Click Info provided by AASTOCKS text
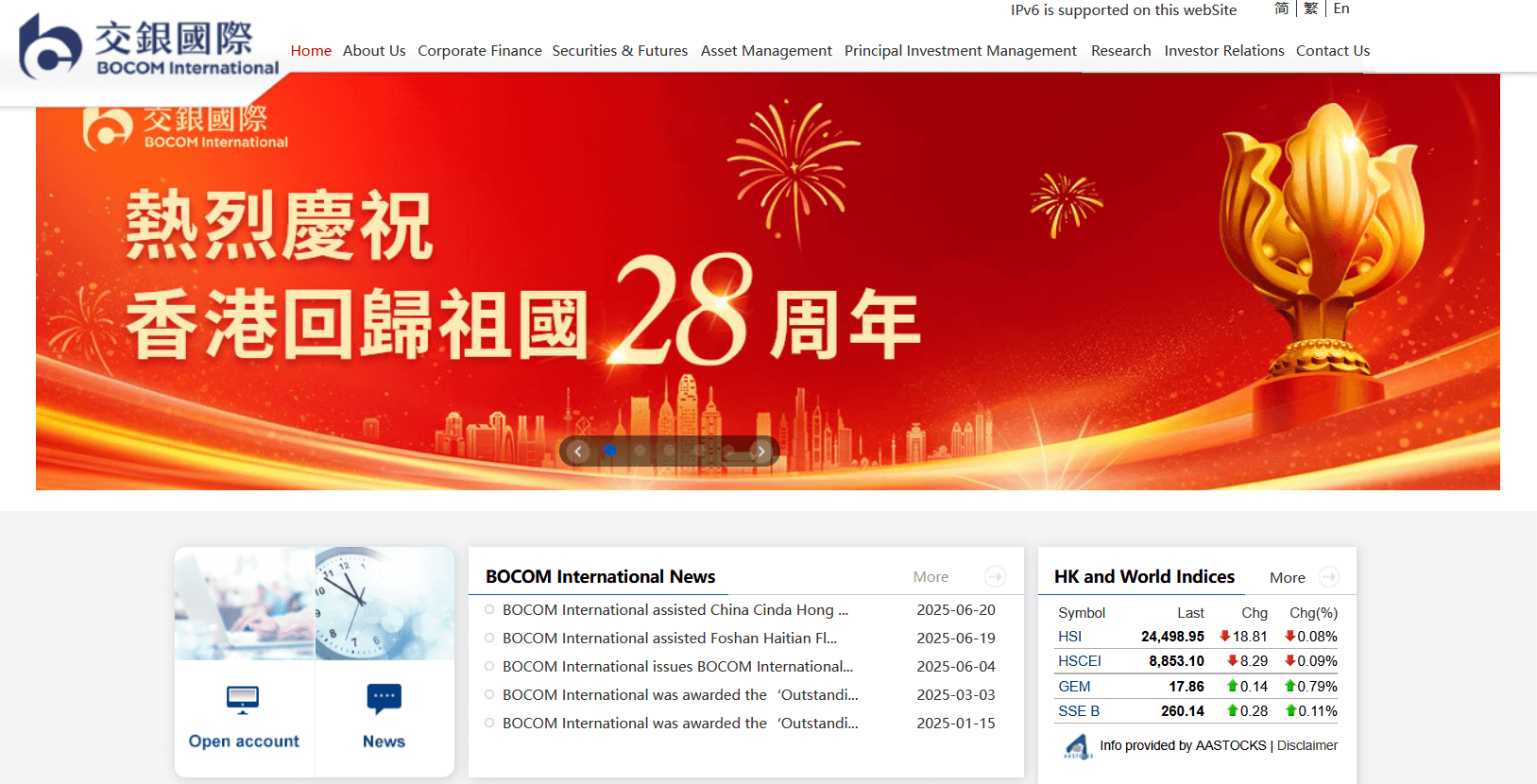The height and width of the screenshot is (784, 1537). click(1183, 745)
